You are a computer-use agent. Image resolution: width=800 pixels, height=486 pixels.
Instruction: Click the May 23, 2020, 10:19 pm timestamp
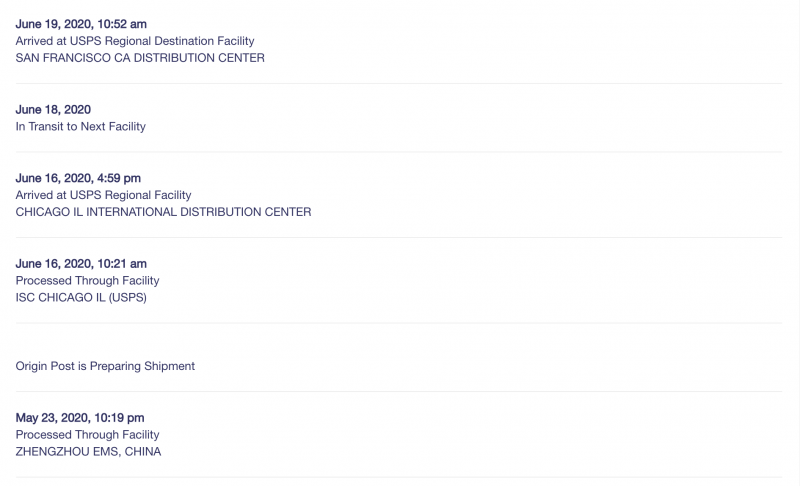pos(80,418)
